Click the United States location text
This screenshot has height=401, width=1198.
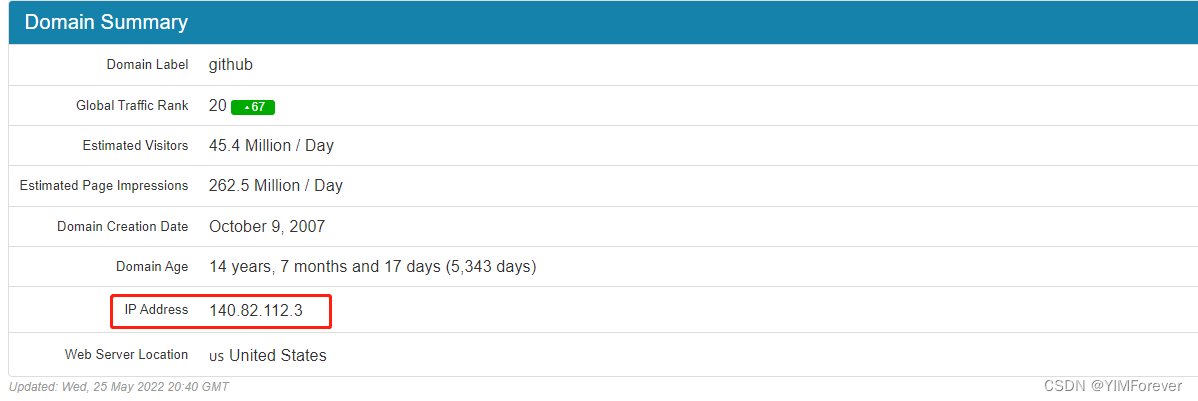(278, 356)
